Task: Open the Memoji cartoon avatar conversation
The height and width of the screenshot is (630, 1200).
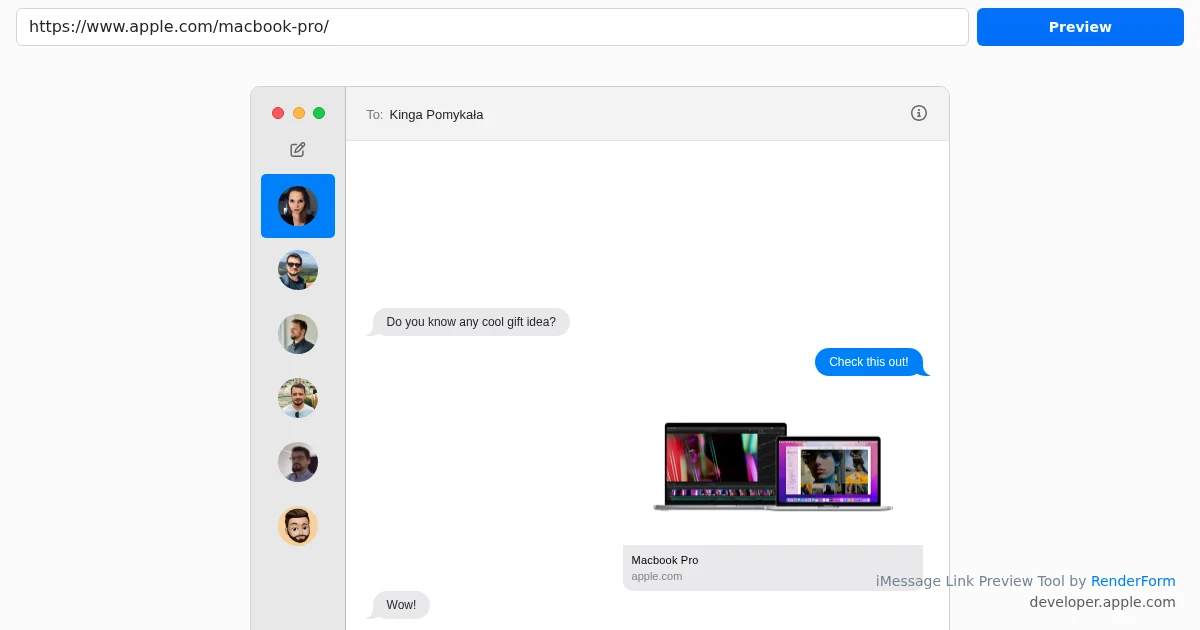Action: tap(298, 526)
